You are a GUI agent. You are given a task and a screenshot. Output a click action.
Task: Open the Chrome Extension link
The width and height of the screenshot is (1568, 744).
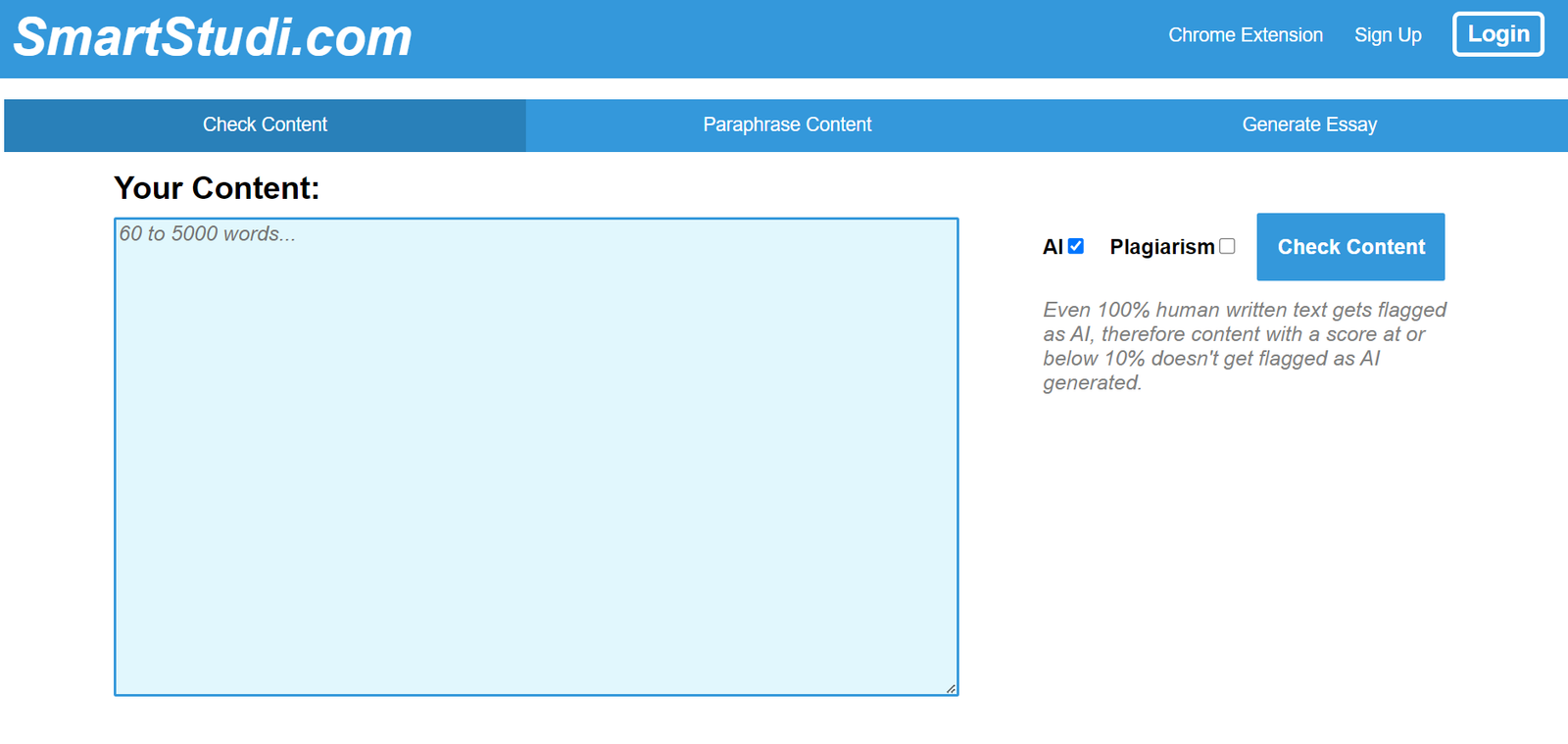tap(1245, 35)
